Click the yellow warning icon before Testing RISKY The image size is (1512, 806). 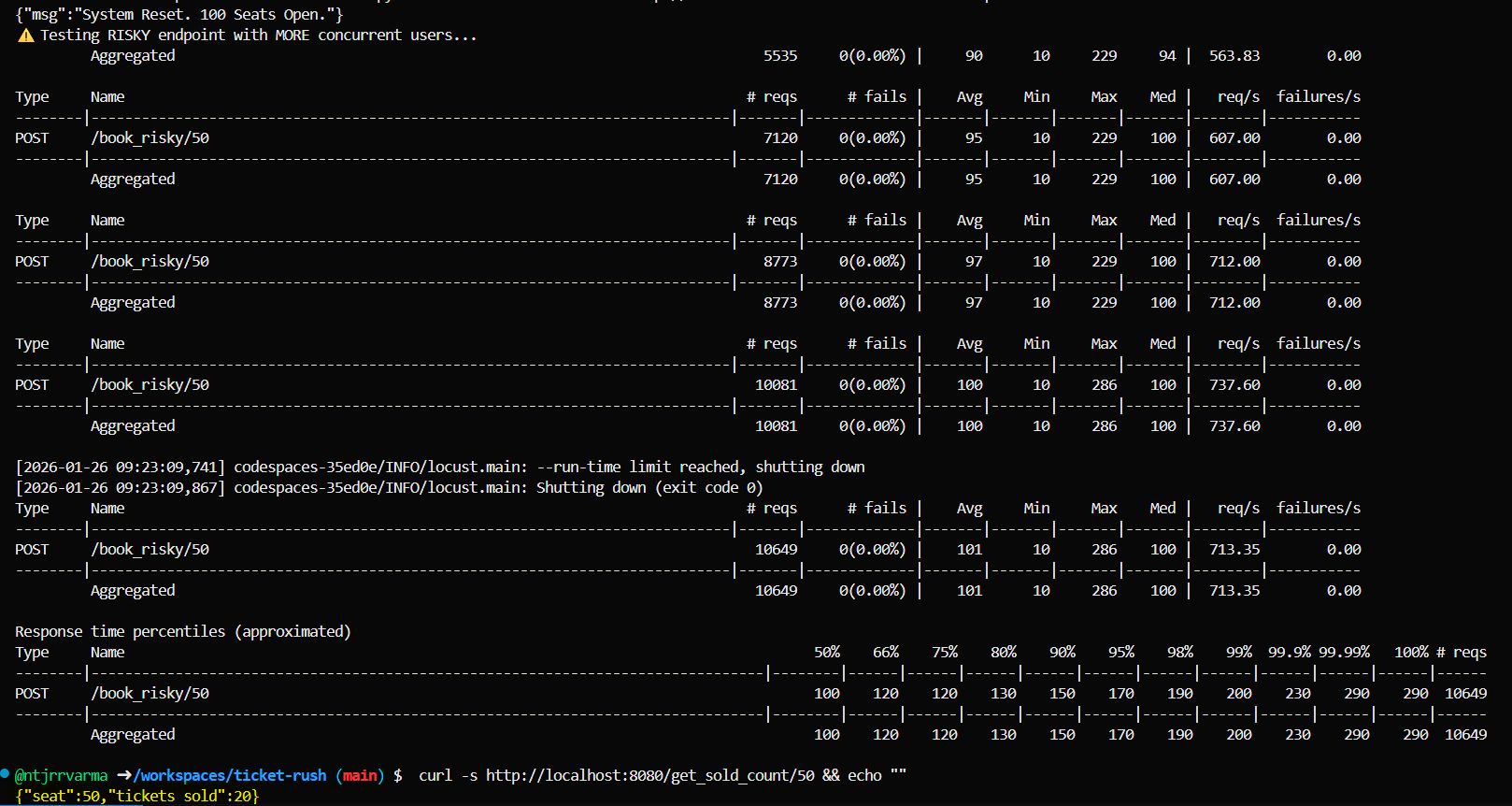[25, 36]
